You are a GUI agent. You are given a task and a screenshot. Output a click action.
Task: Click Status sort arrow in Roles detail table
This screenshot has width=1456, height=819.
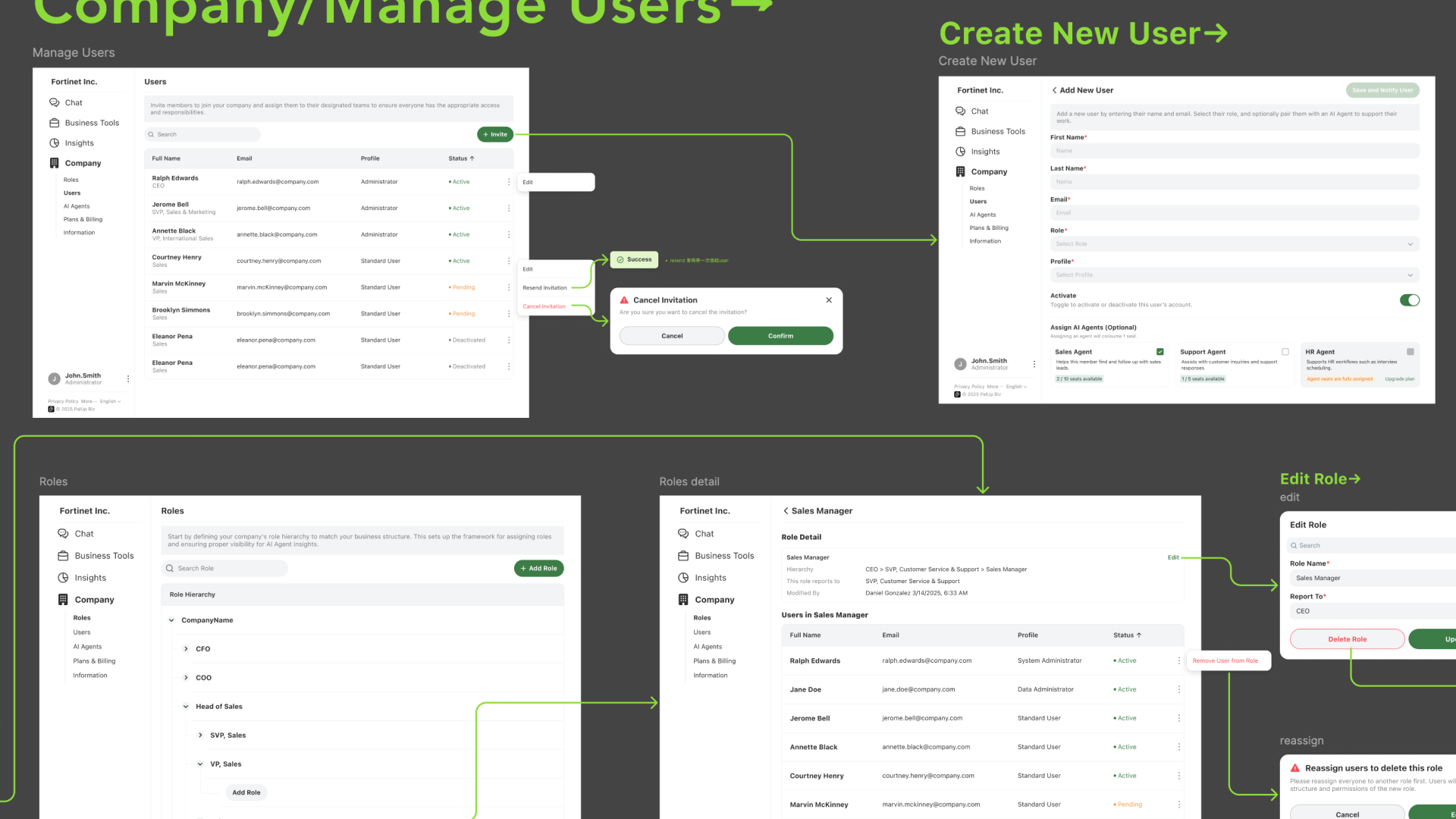pyautogui.click(x=1139, y=635)
